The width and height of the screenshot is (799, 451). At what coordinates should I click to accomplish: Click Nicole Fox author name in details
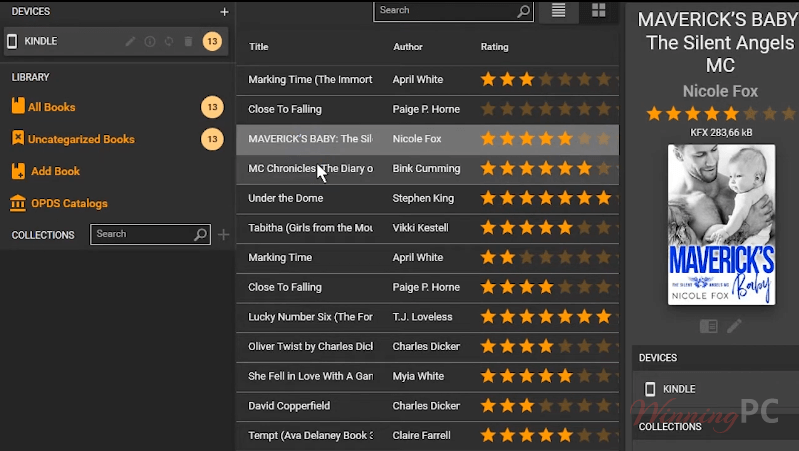(x=720, y=91)
